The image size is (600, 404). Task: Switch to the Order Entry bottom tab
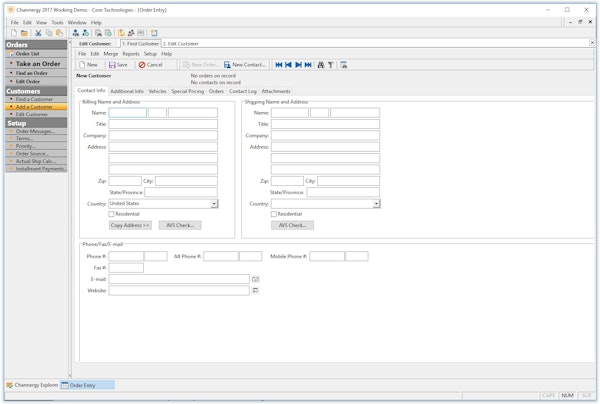coord(88,385)
